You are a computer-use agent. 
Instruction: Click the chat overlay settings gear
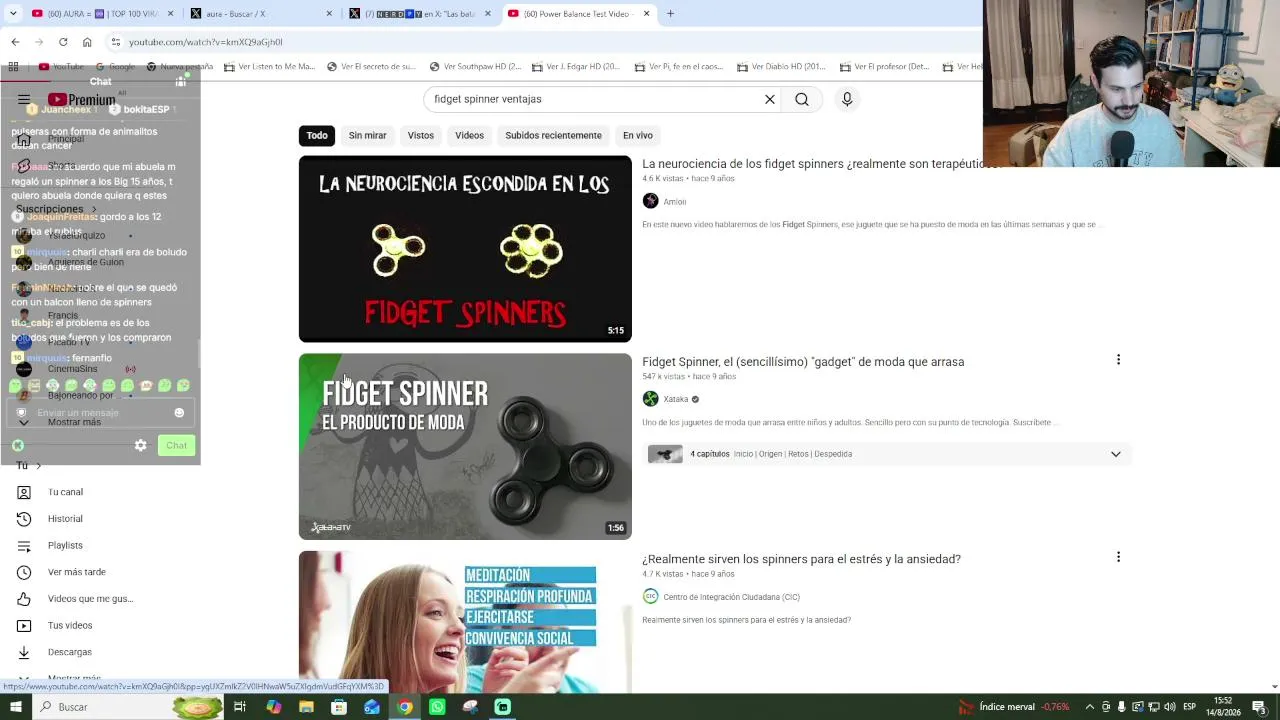coord(140,445)
